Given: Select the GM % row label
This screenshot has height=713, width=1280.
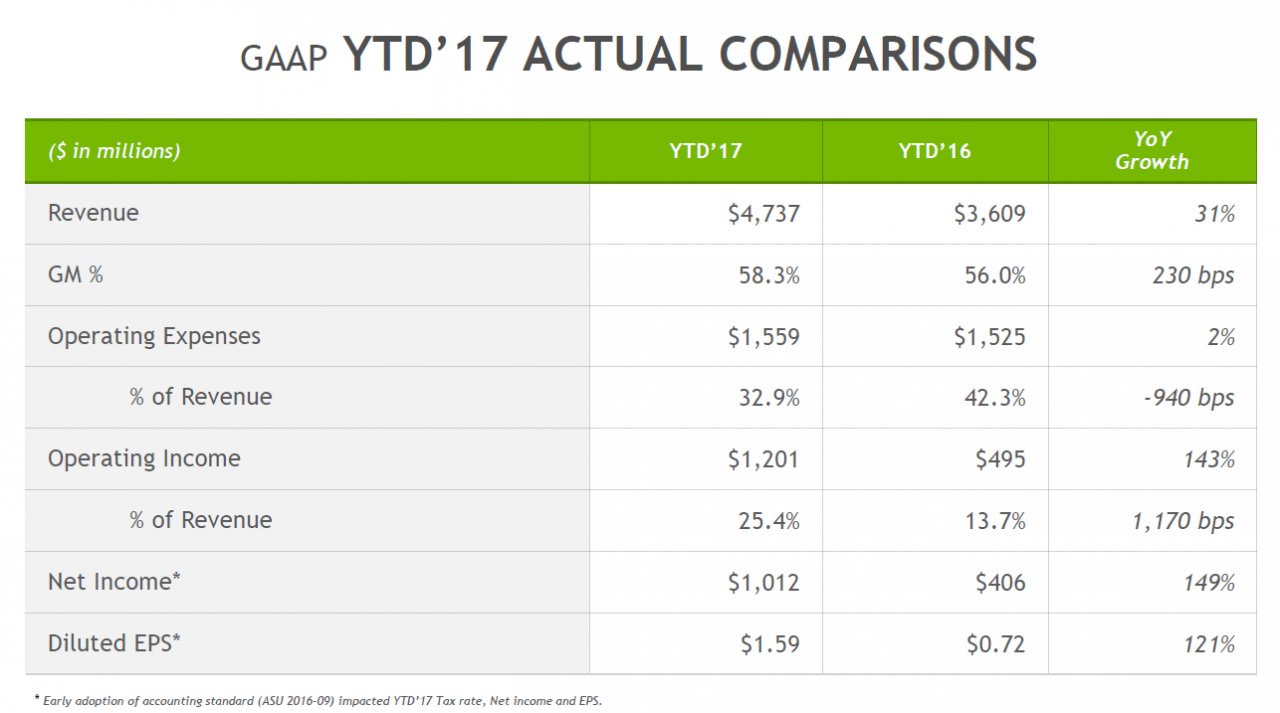Looking at the screenshot, I should [x=76, y=274].
